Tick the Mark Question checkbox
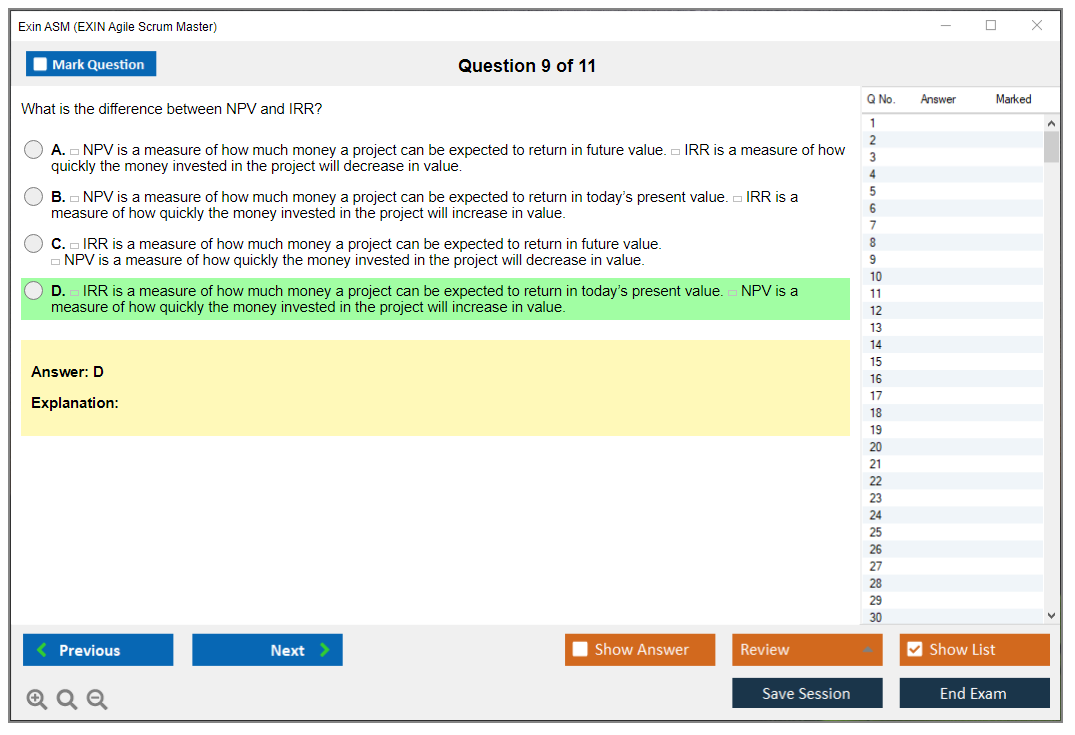The width and height of the screenshot is (1075, 735). 41,64
